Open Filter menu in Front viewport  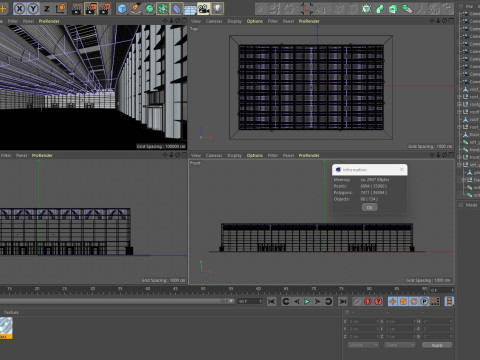pyautogui.click(x=273, y=155)
